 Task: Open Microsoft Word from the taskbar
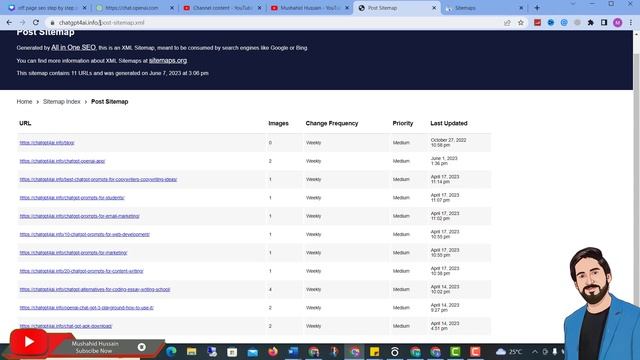293,351
